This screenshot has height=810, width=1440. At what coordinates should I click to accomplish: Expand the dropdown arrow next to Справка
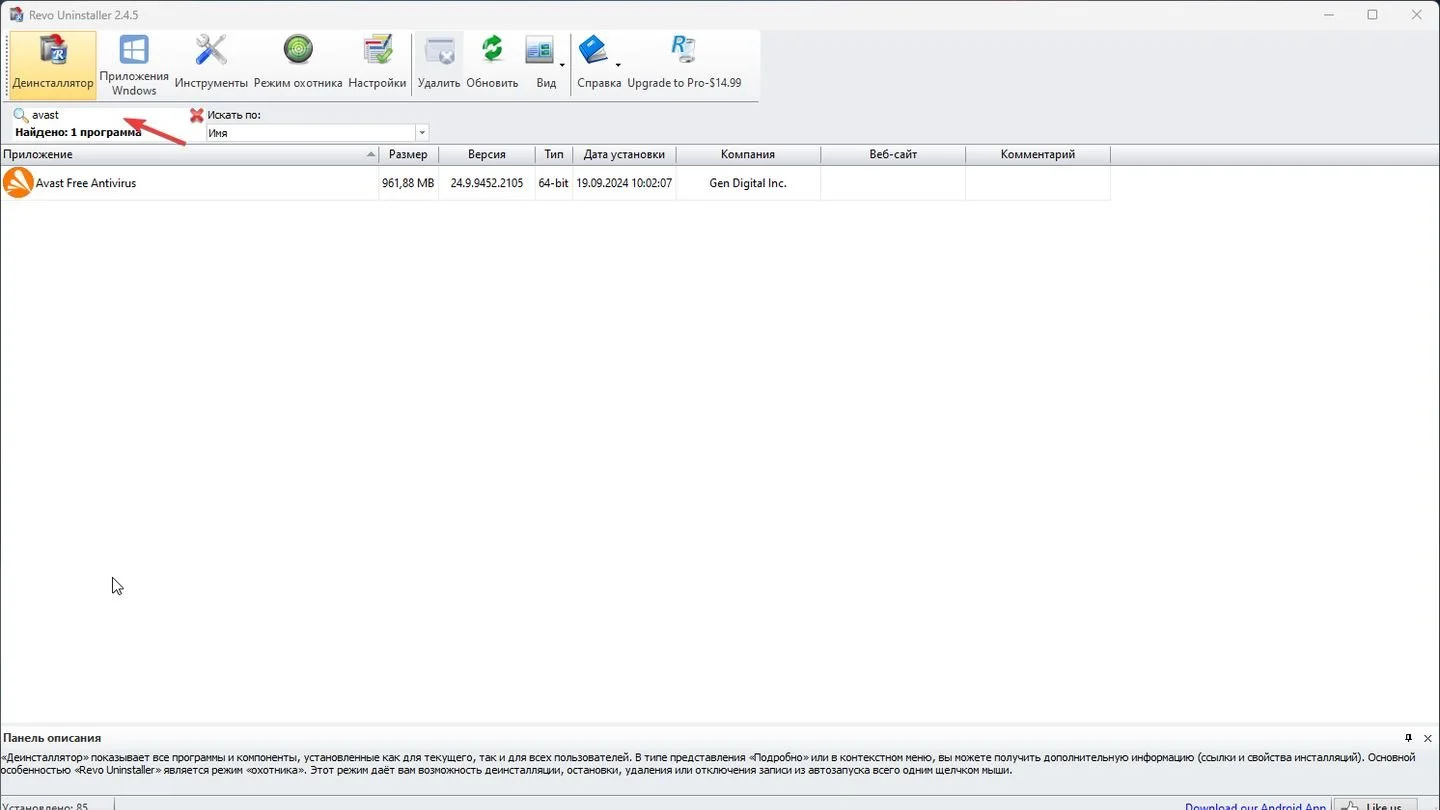[x=618, y=66]
